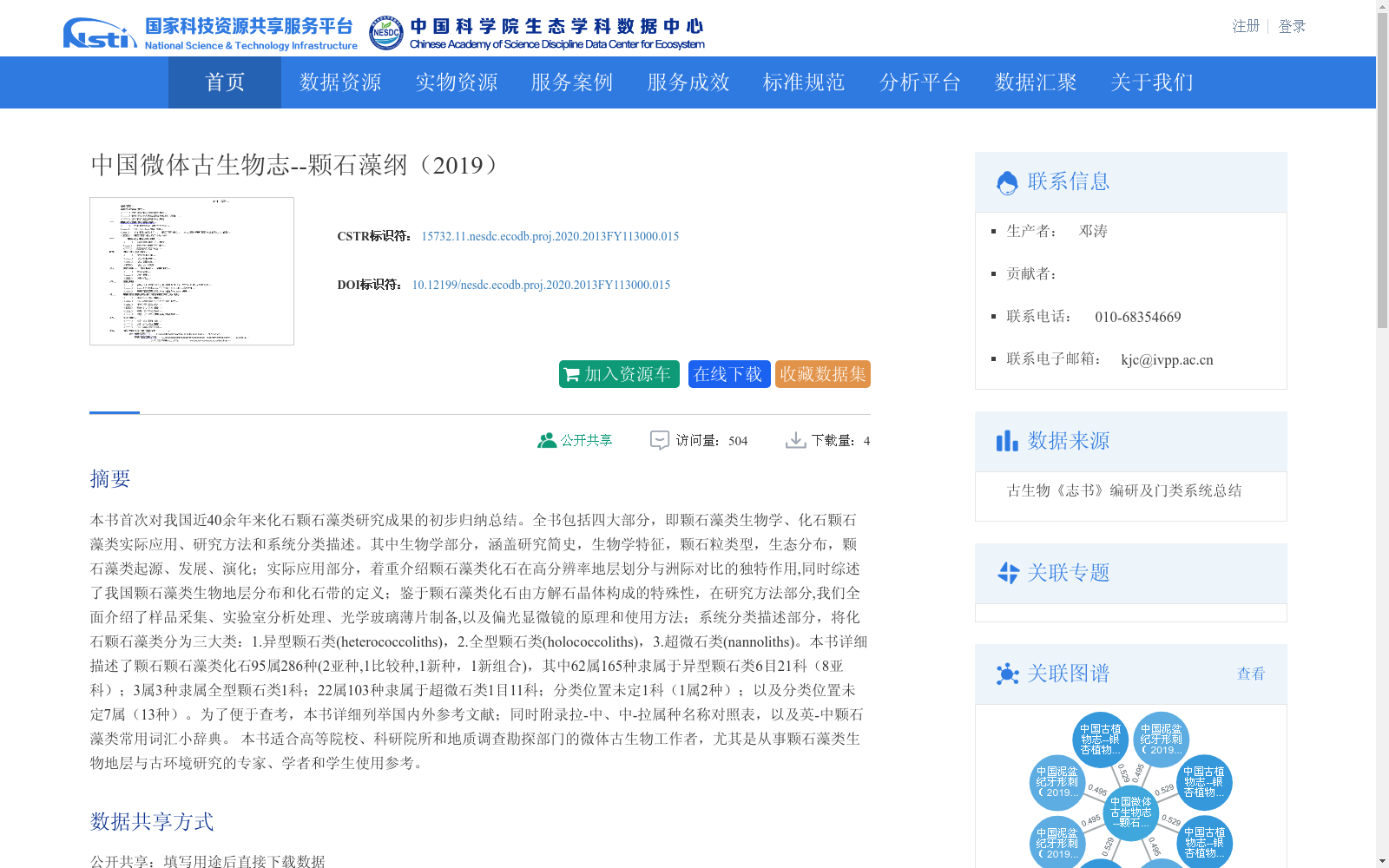Click data source 古生物《志书》编研及门类系统总结
Image resolution: width=1389 pixels, height=868 pixels.
coord(1124,490)
